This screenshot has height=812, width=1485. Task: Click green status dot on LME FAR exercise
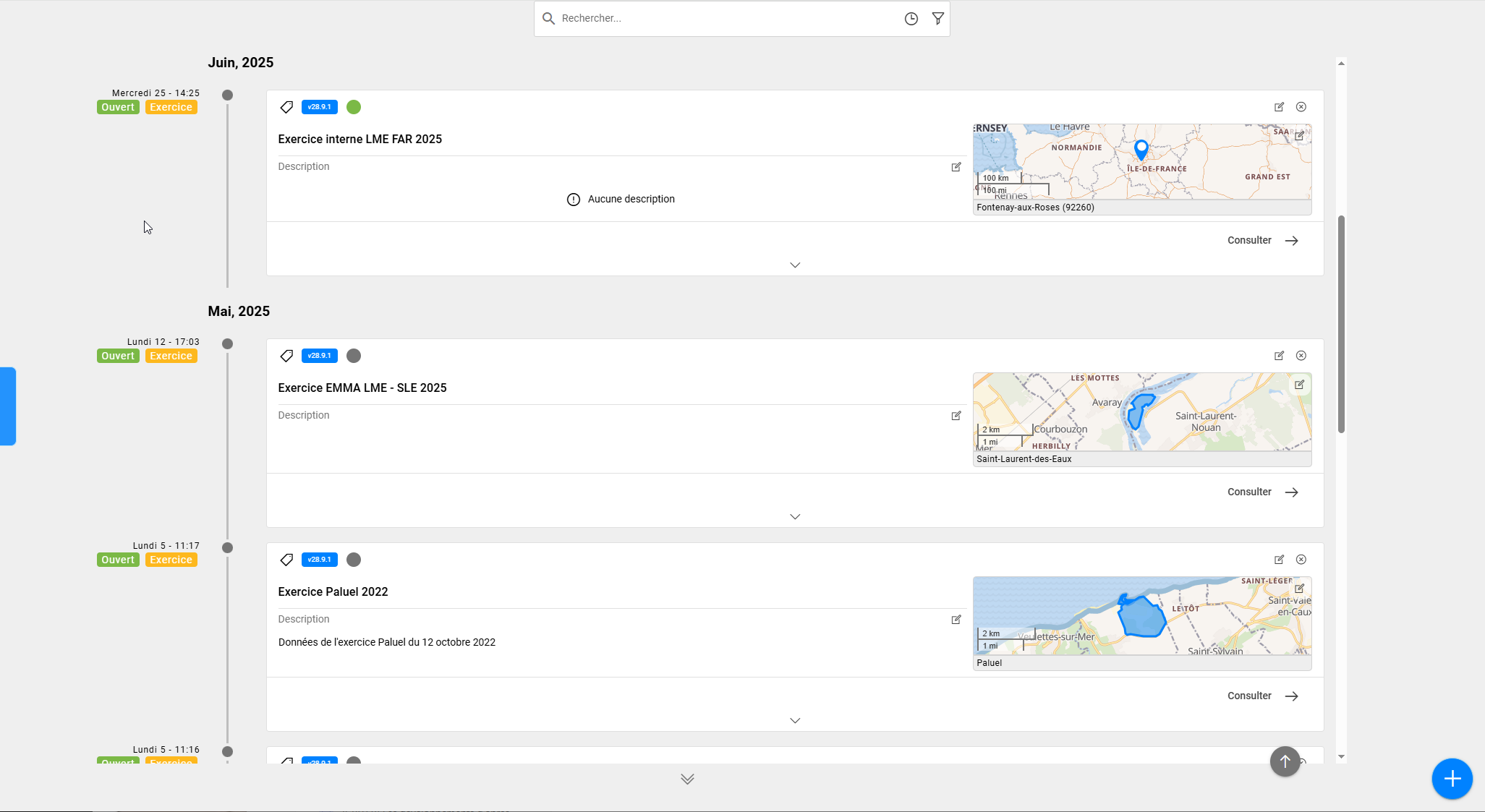tap(354, 107)
